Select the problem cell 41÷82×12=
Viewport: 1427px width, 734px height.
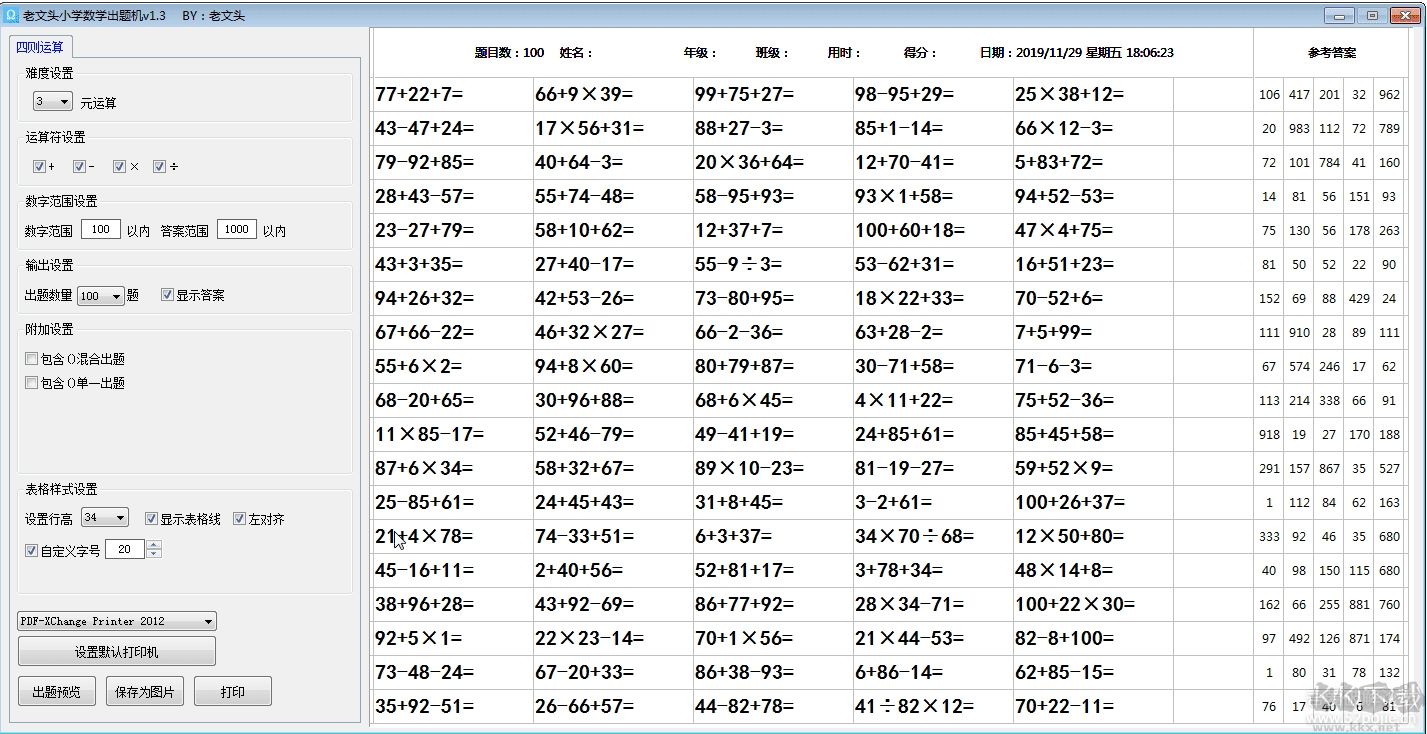coord(933,707)
